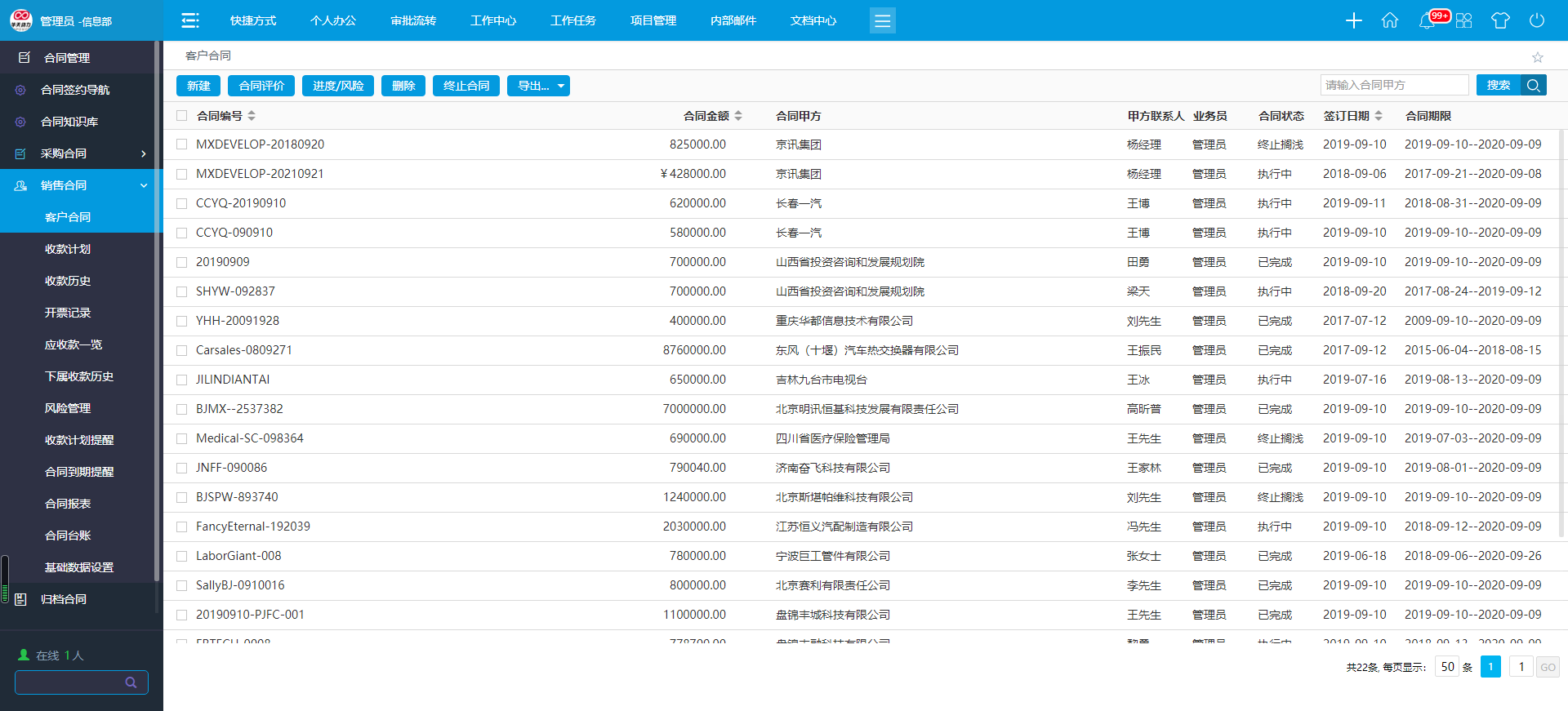Open notifications bell with 99+ badge

[x=1428, y=20]
